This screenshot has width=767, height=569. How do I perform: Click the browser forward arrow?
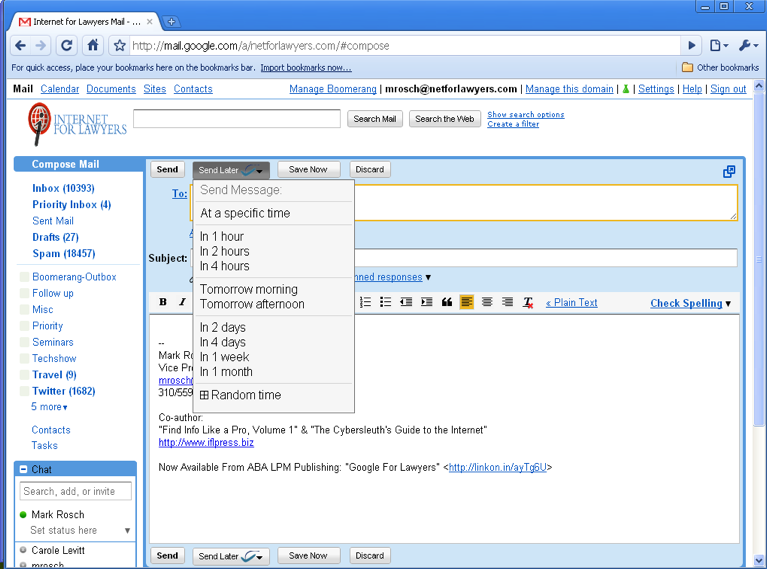pyautogui.click(x=41, y=46)
